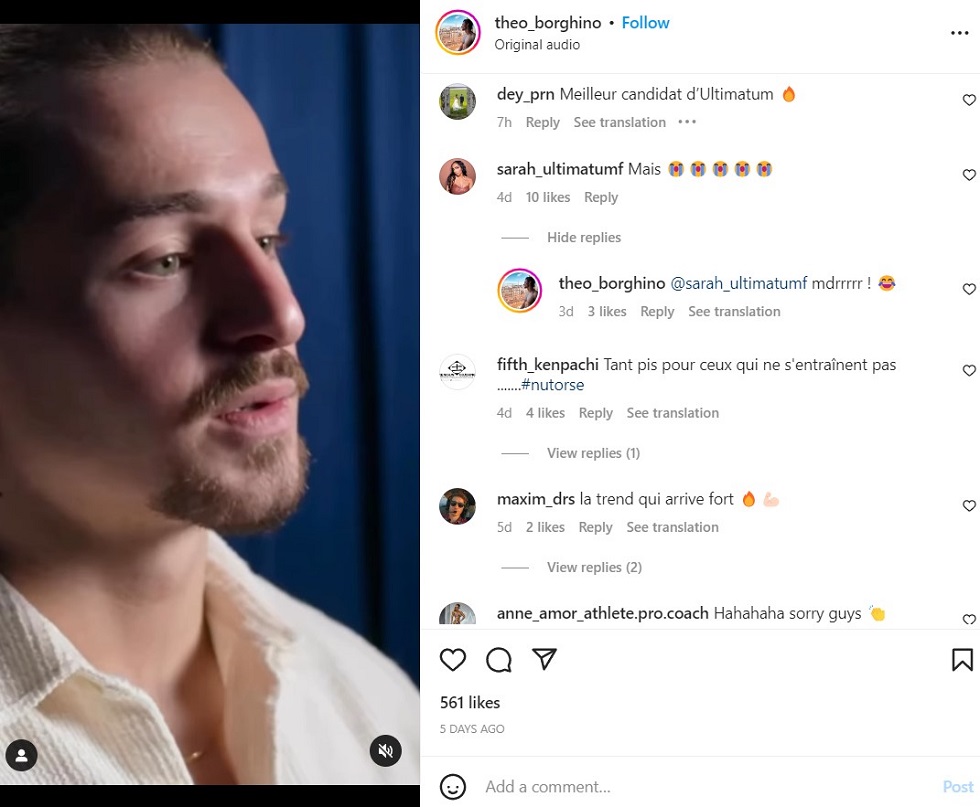Expand View replies (2) under maxim_drs
Viewport: 980px width, 807px height.
[x=594, y=568]
